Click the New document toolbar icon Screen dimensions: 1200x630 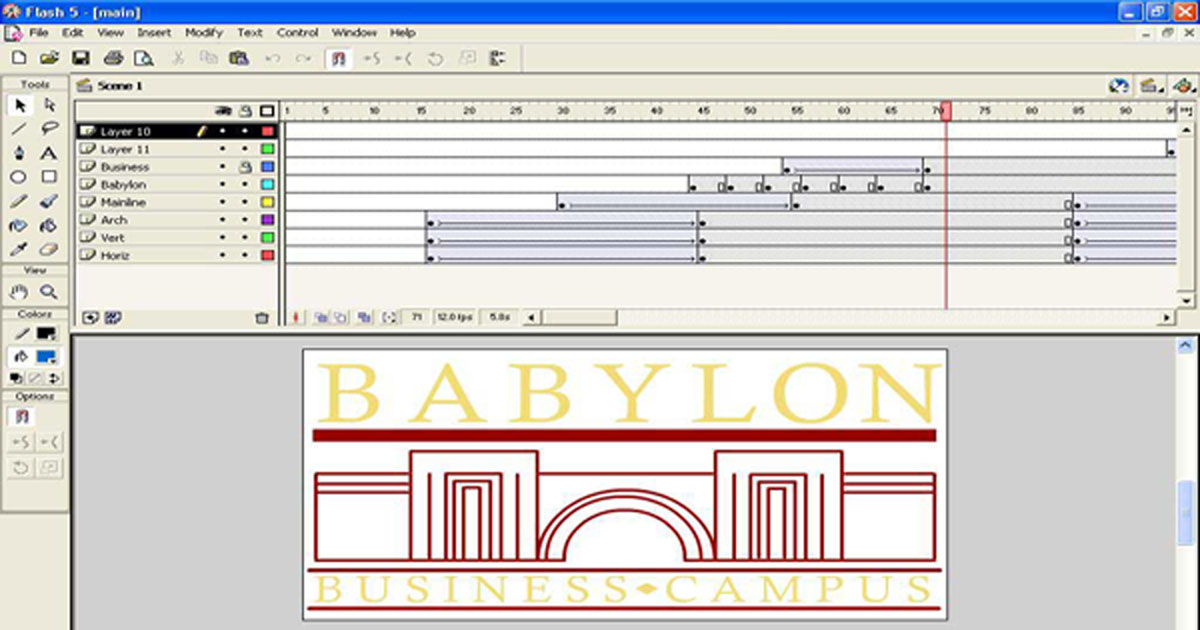tap(19, 58)
